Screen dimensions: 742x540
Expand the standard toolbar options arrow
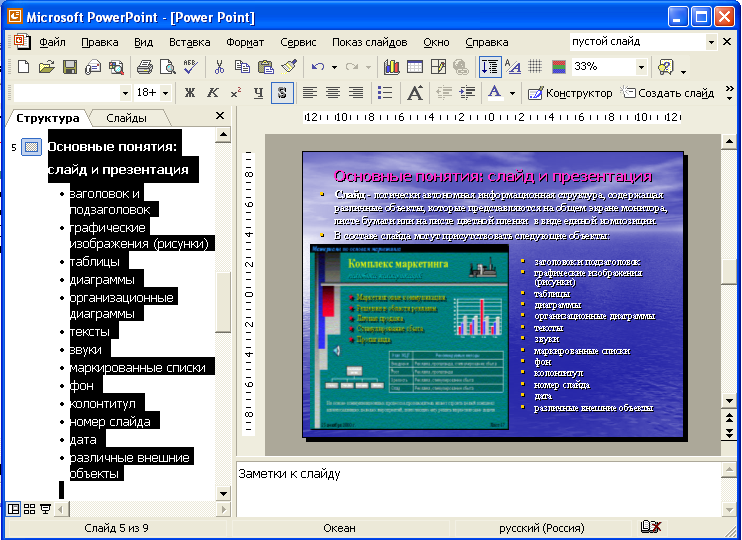[684, 71]
